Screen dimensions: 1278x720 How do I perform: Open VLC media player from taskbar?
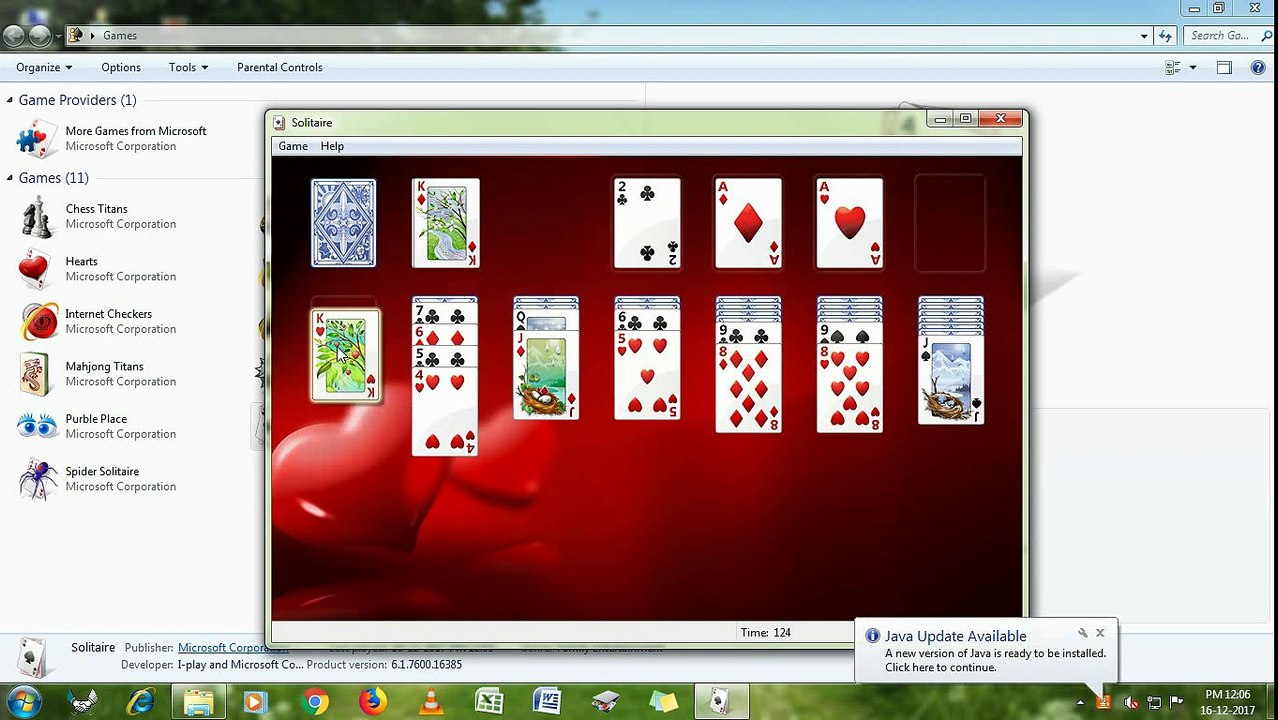click(x=431, y=702)
